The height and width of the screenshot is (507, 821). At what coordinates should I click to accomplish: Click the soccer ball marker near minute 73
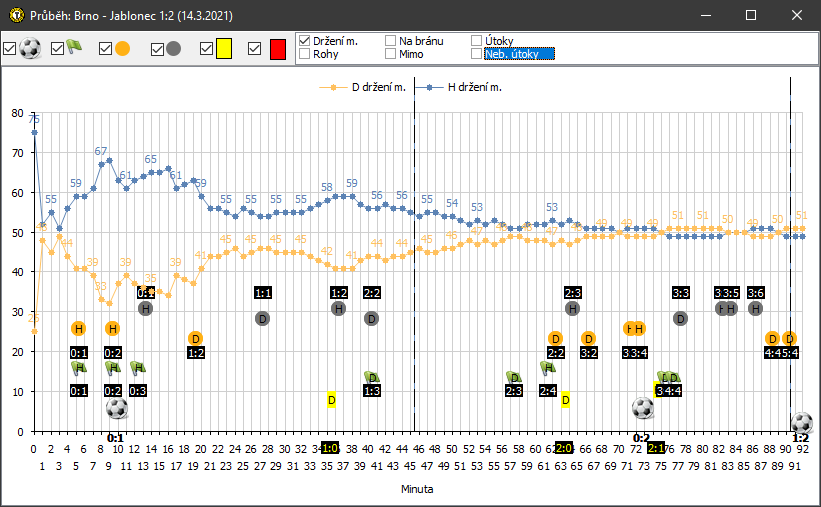click(x=643, y=408)
